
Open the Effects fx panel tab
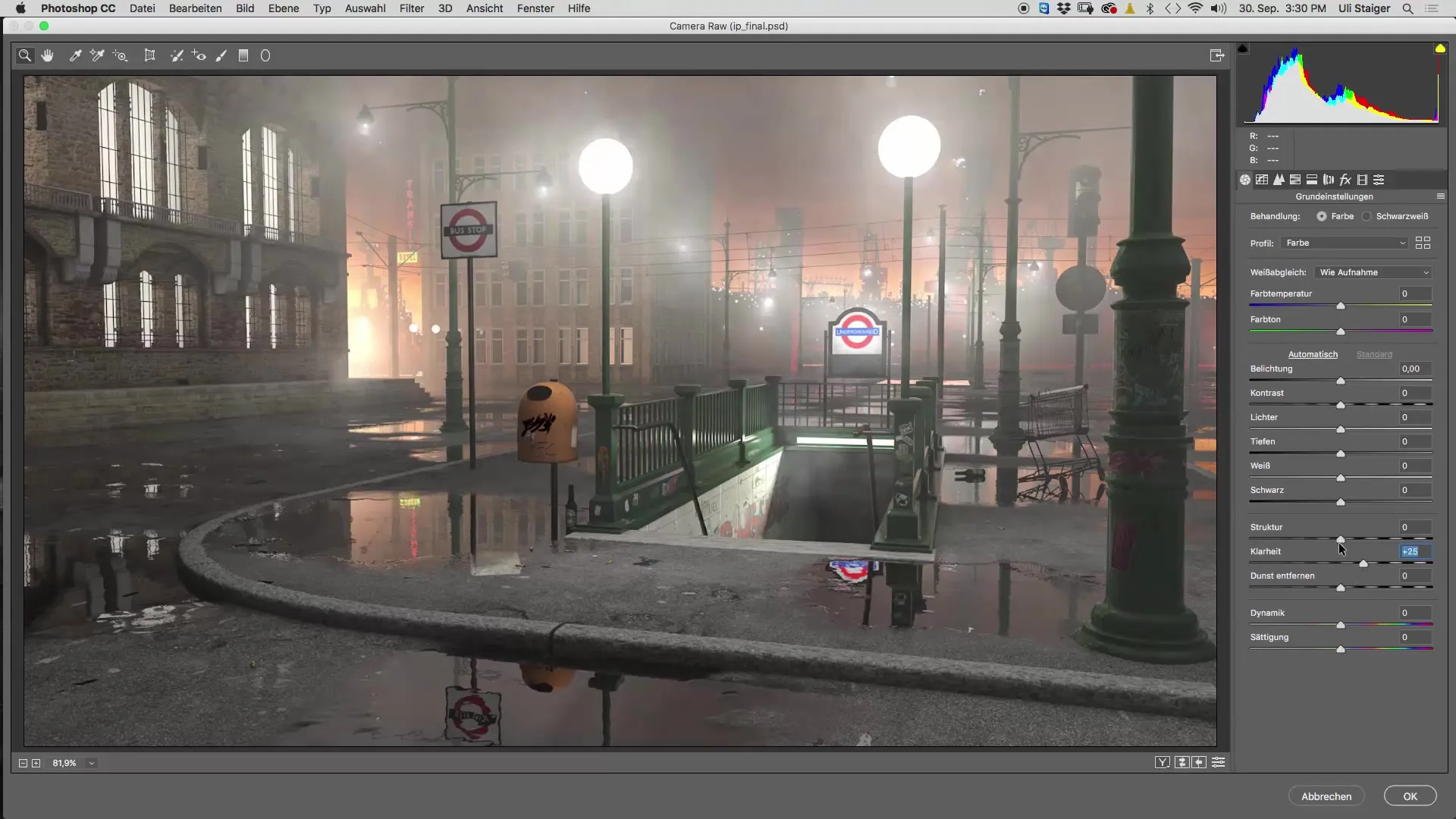click(x=1345, y=180)
